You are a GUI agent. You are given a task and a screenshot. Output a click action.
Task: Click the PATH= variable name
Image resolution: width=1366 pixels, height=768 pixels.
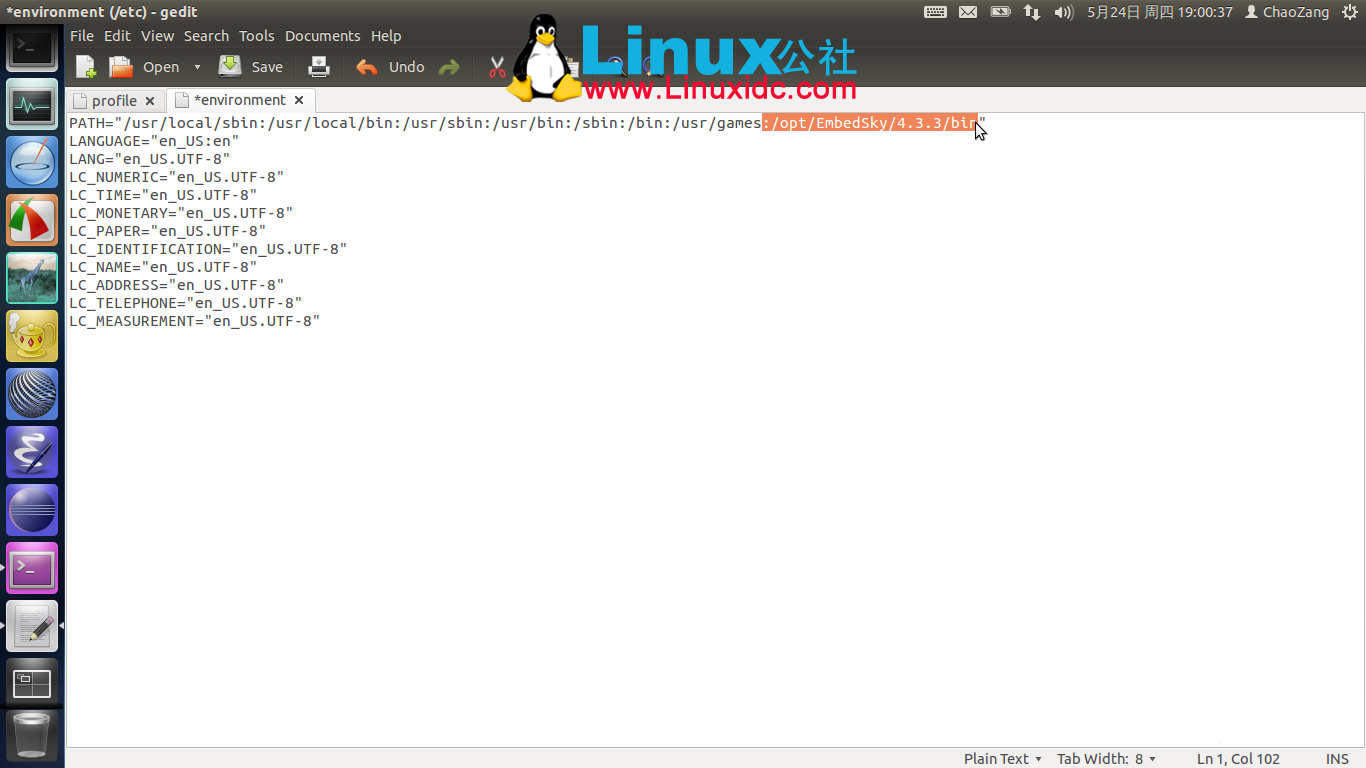91,123
